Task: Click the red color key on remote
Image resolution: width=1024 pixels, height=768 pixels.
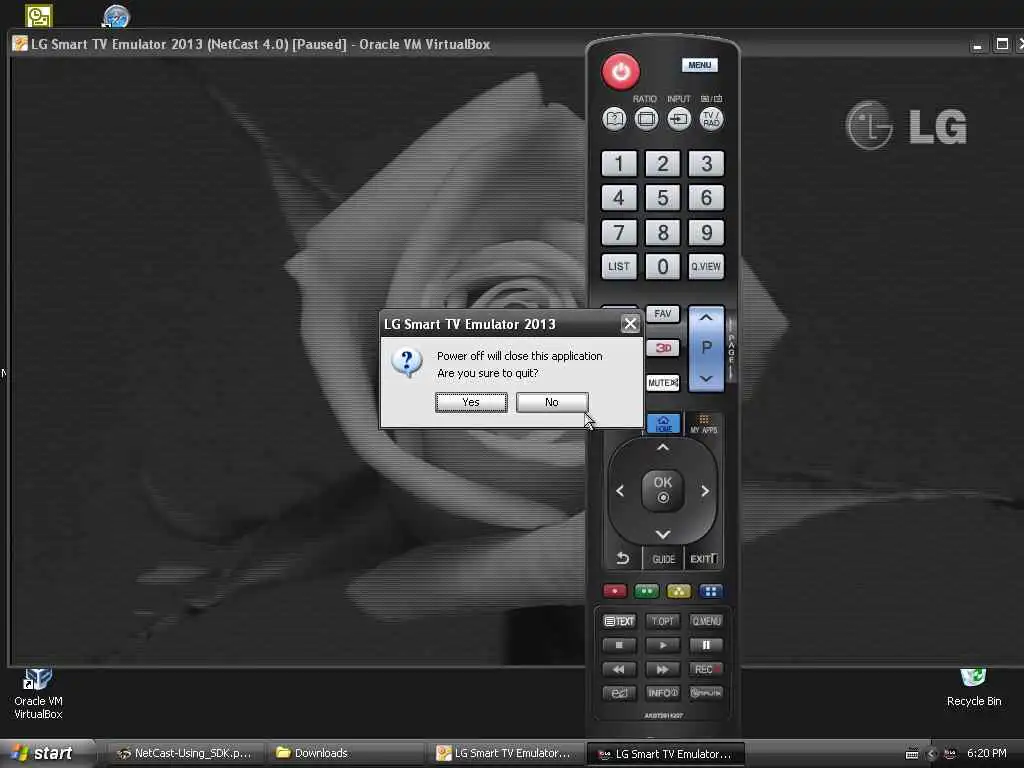Action: pyautogui.click(x=615, y=592)
